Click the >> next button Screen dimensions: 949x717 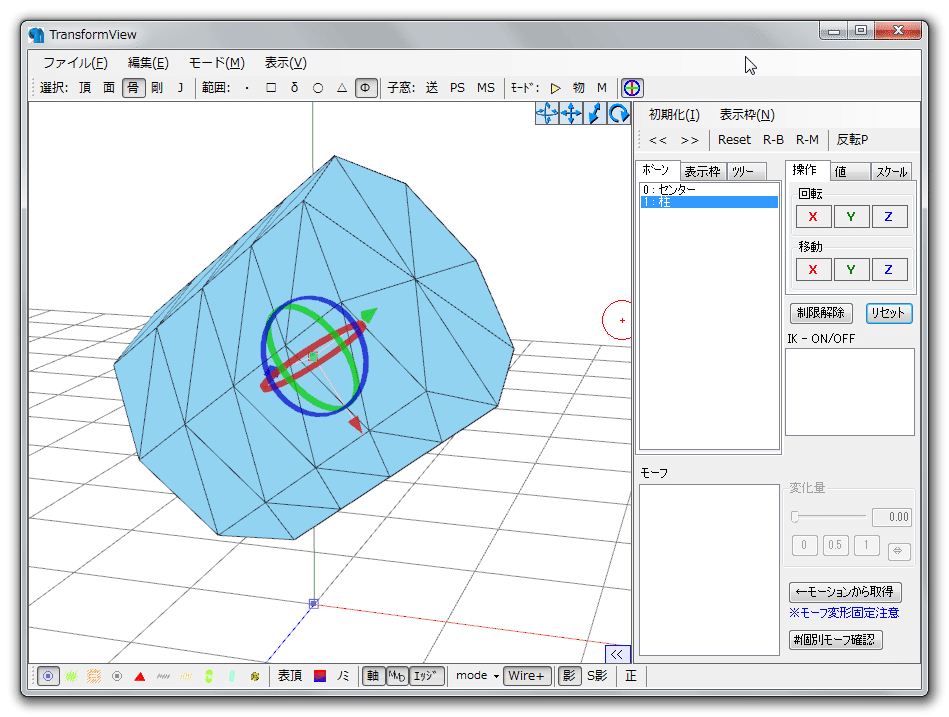click(689, 140)
